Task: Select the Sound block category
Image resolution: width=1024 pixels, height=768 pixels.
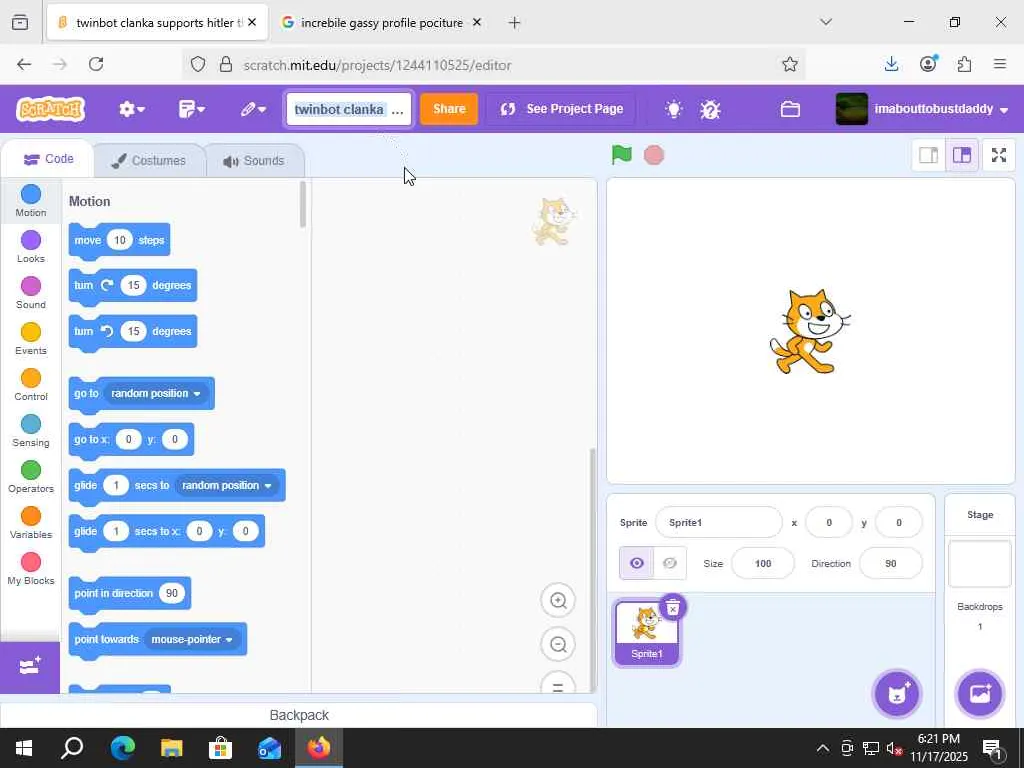Action: click(31, 293)
